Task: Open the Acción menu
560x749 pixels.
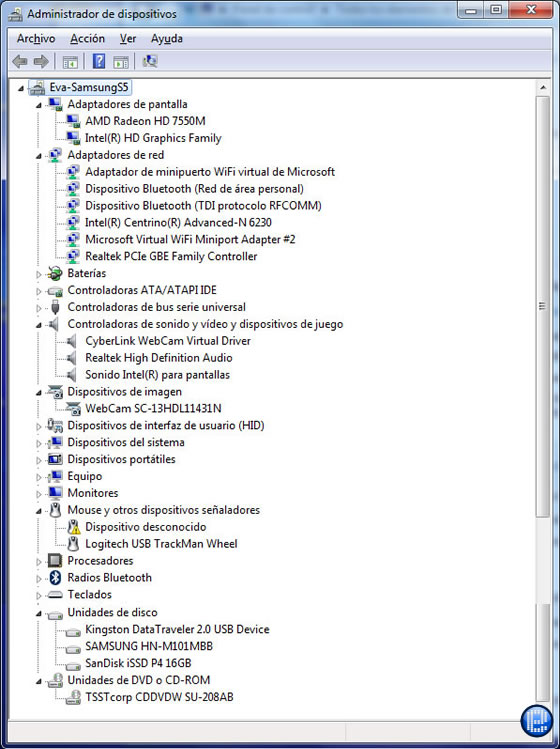Action: tap(87, 39)
